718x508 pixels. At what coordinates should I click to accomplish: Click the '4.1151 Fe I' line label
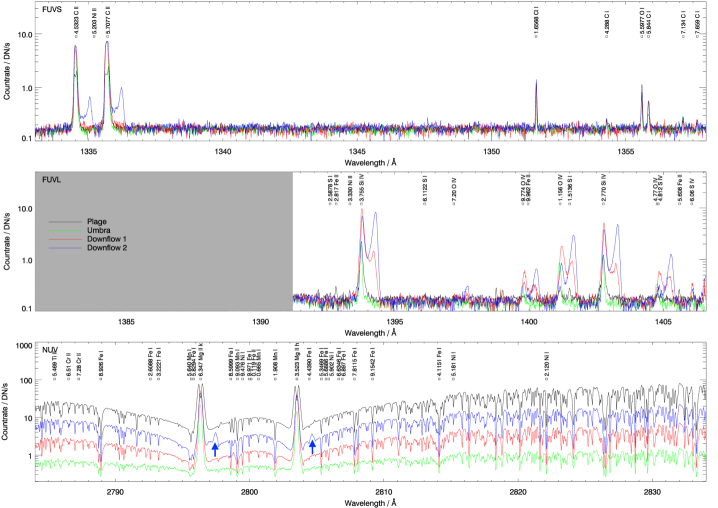coord(440,364)
